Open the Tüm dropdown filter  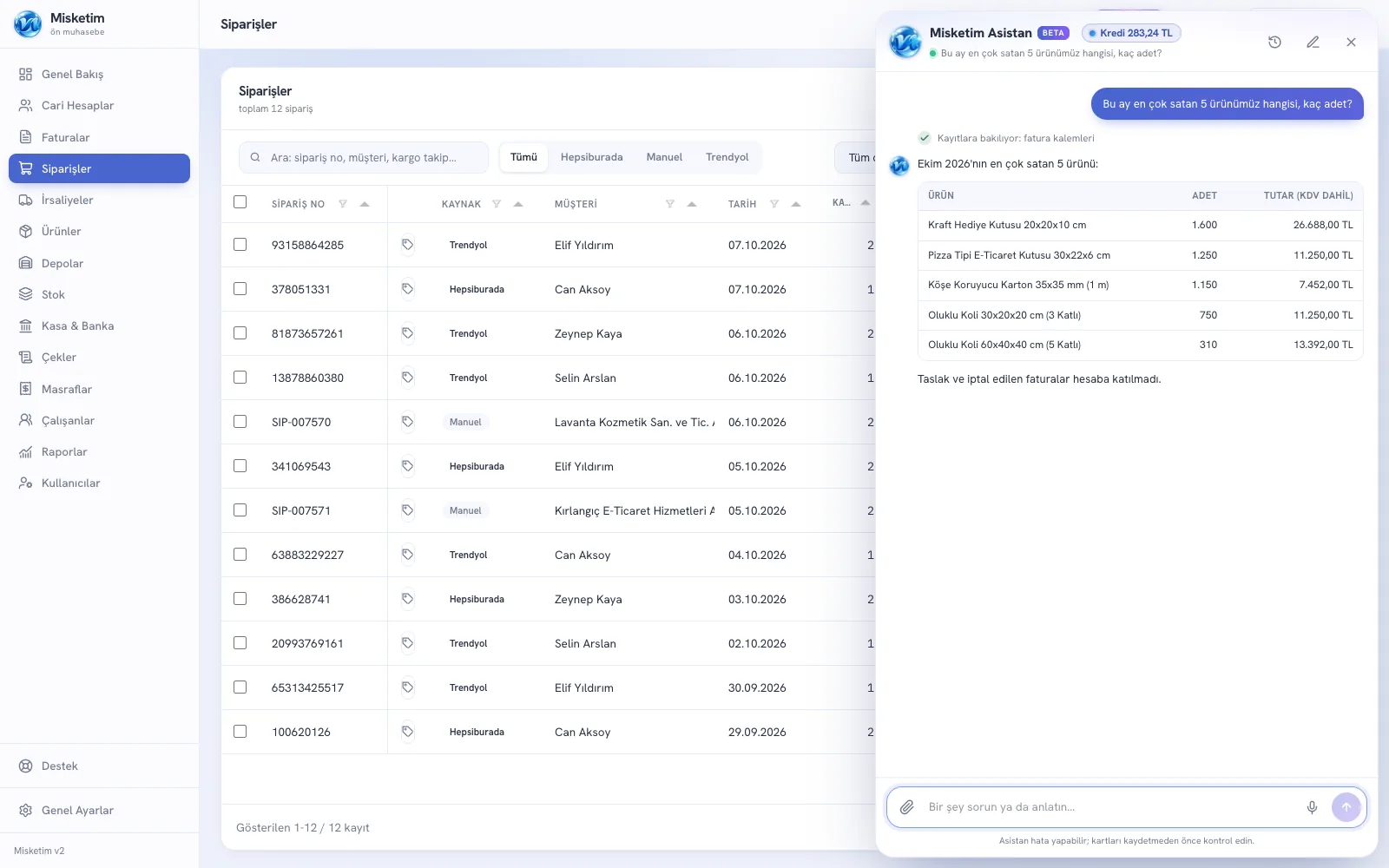click(856, 157)
